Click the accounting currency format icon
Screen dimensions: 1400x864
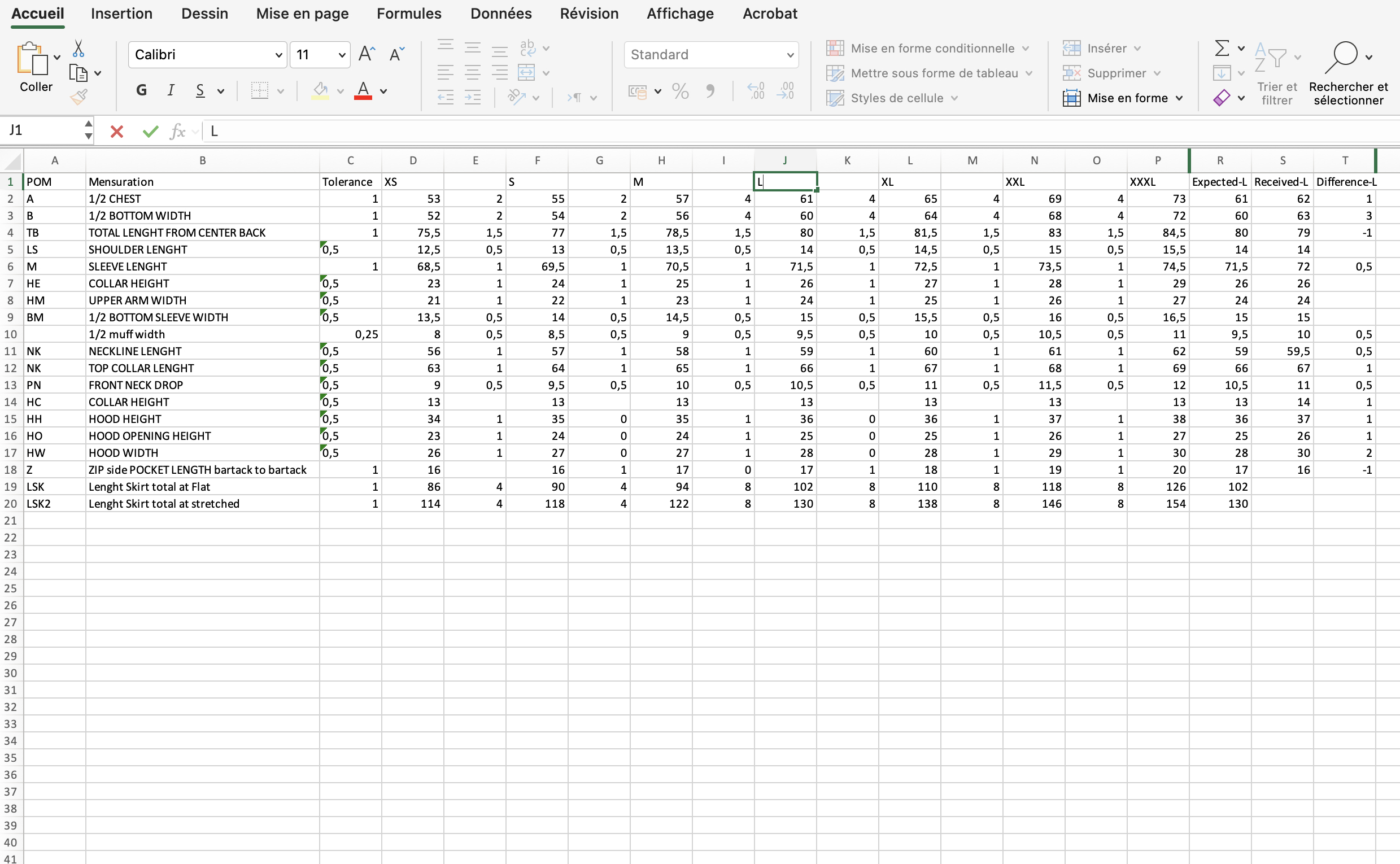click(x=637, y=91)
